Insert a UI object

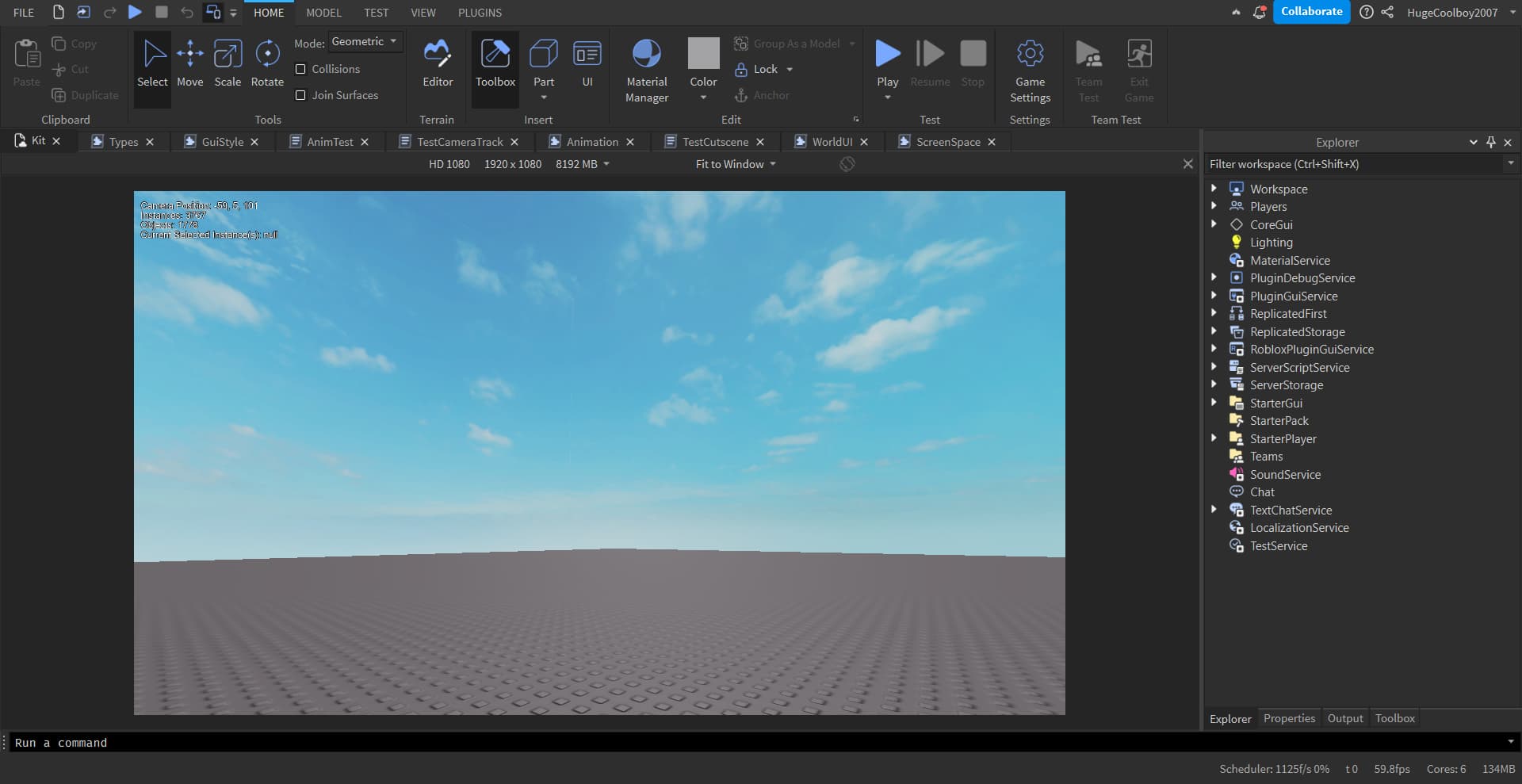click(587, 63)
